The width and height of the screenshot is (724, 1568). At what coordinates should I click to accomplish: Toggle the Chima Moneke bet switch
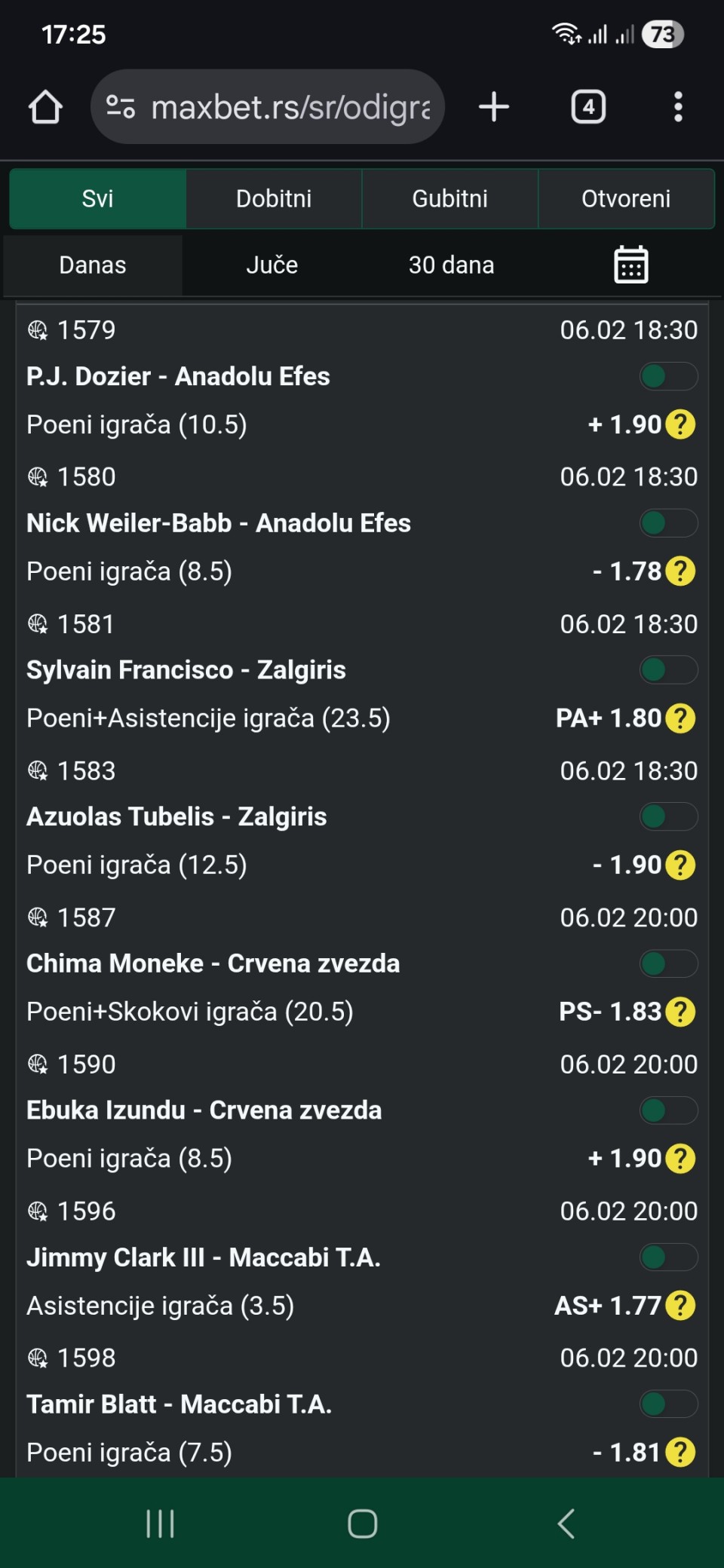[x=668, y=963]
